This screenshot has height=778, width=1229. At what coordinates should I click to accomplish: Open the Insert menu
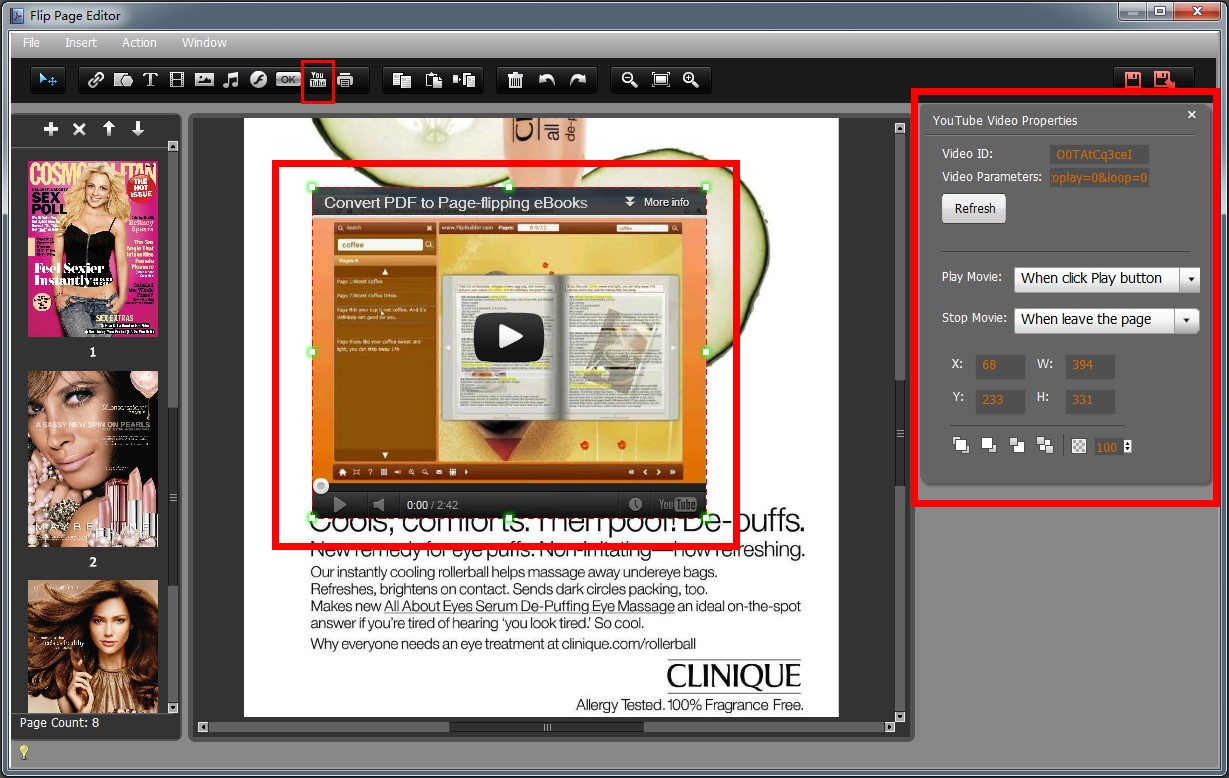(81, 43)
